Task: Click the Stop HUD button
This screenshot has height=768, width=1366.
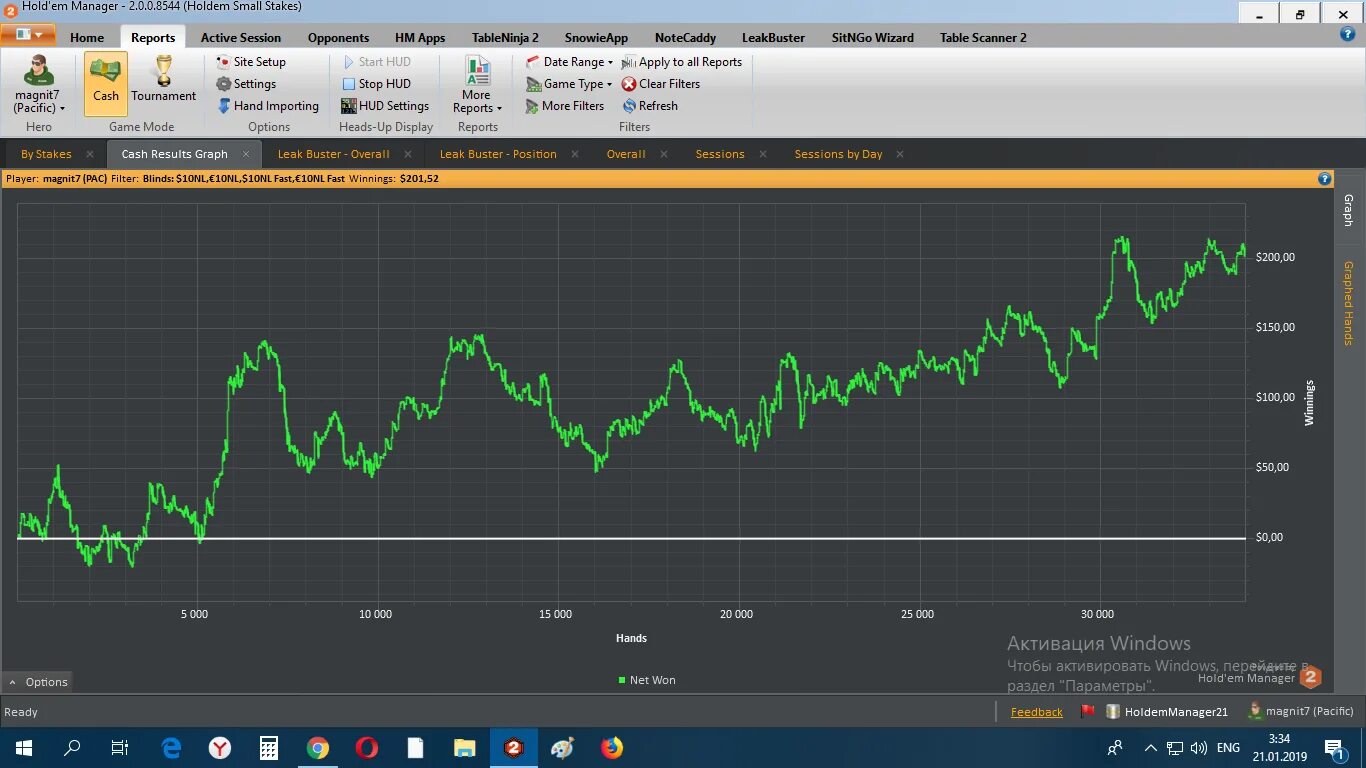Action: (x=376, y=84)
